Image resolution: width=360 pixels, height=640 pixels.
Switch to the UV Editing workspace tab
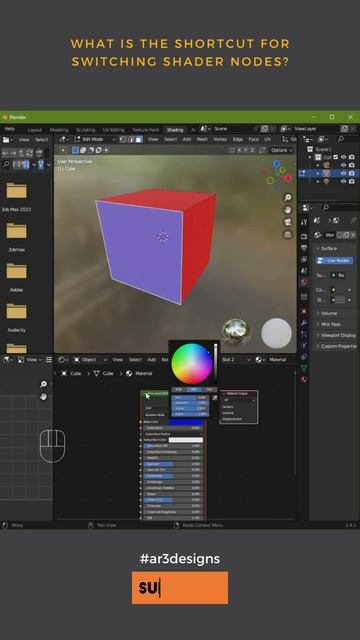coord(113,130)
